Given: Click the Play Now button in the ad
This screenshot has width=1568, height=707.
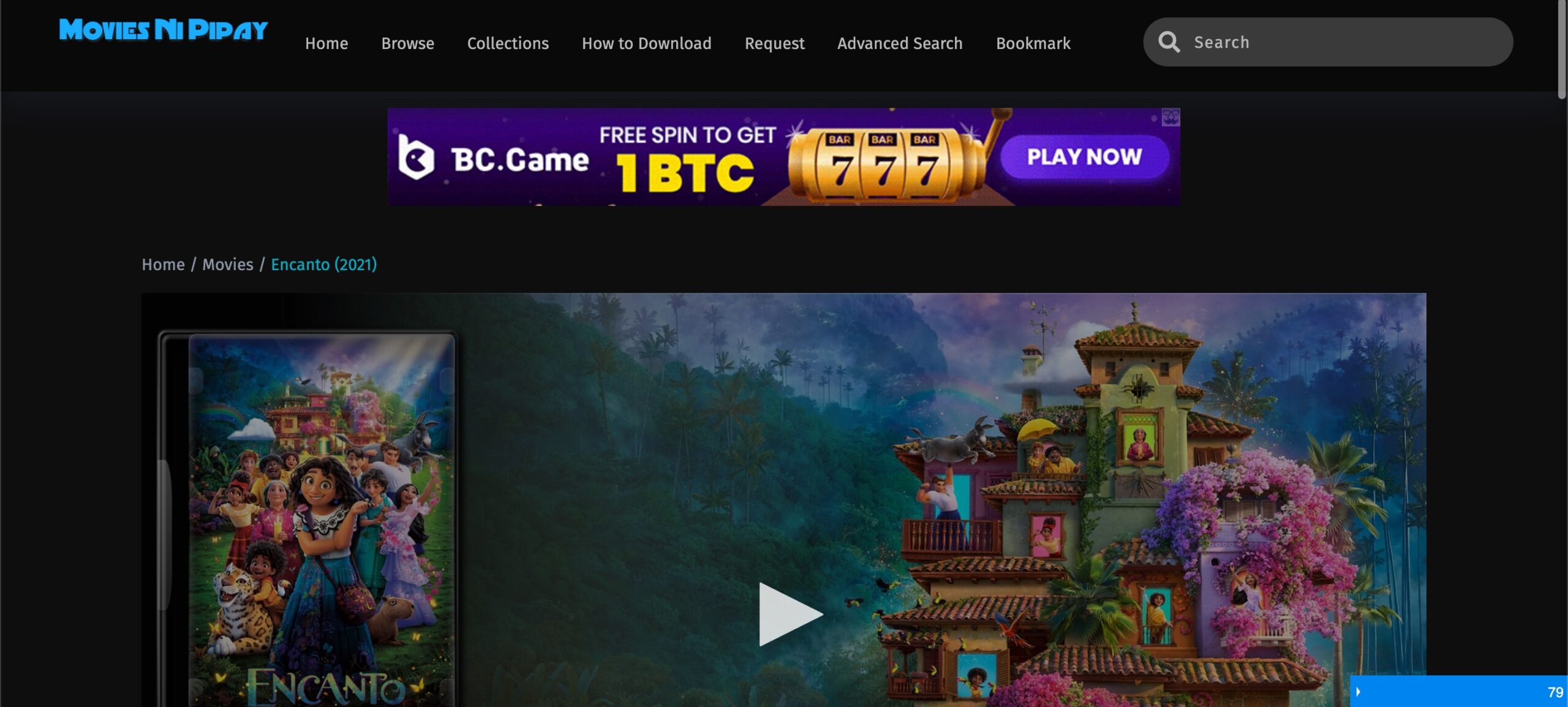Looking at the screenshot, I should click(1084, 157).
